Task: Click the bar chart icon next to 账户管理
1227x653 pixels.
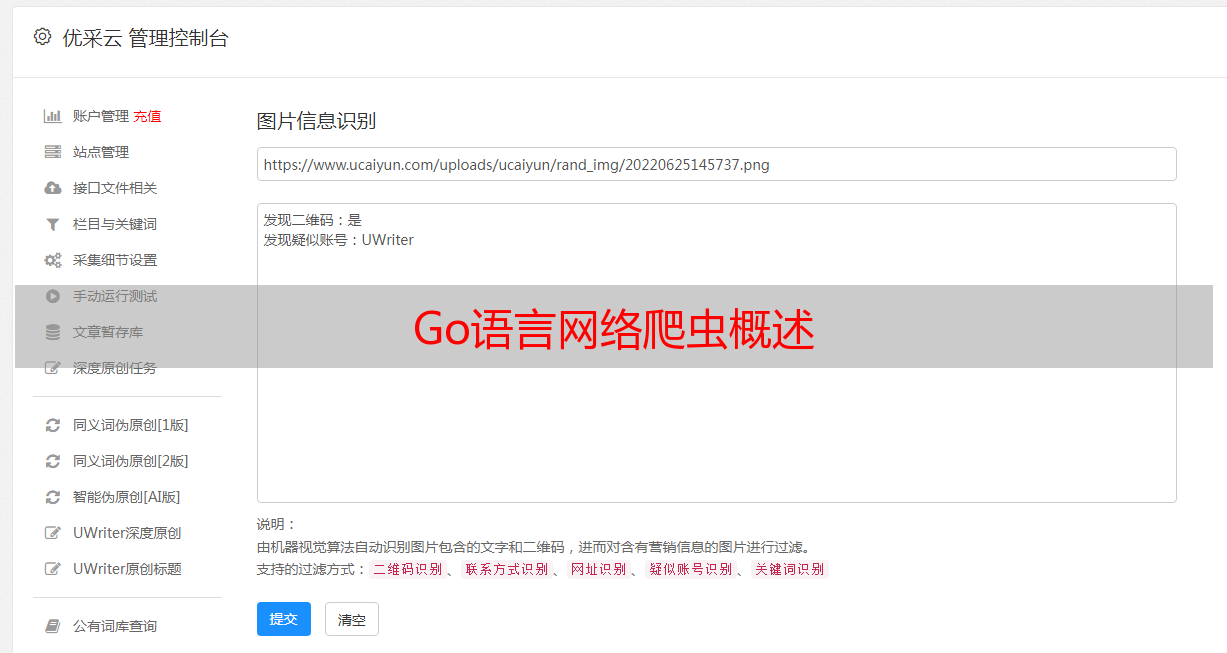Action: (x=53, y=116)
